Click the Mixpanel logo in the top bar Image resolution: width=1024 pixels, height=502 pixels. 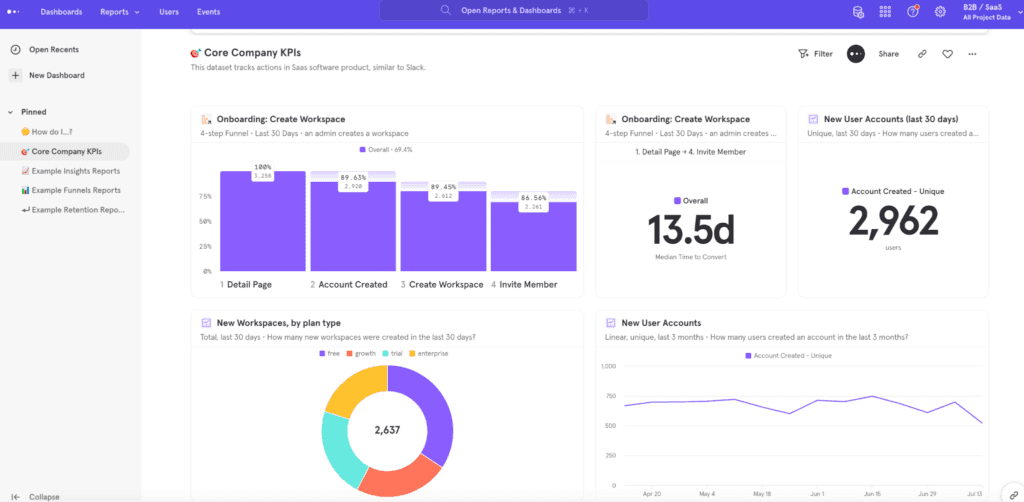[13, 12]
